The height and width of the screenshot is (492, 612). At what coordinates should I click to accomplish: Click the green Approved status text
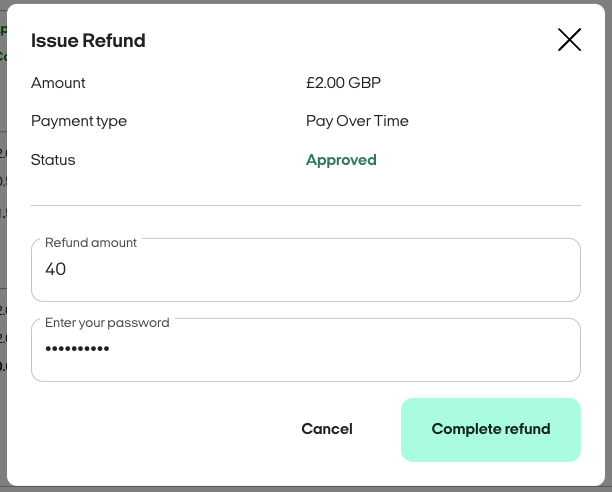click(x=341, y=160)
